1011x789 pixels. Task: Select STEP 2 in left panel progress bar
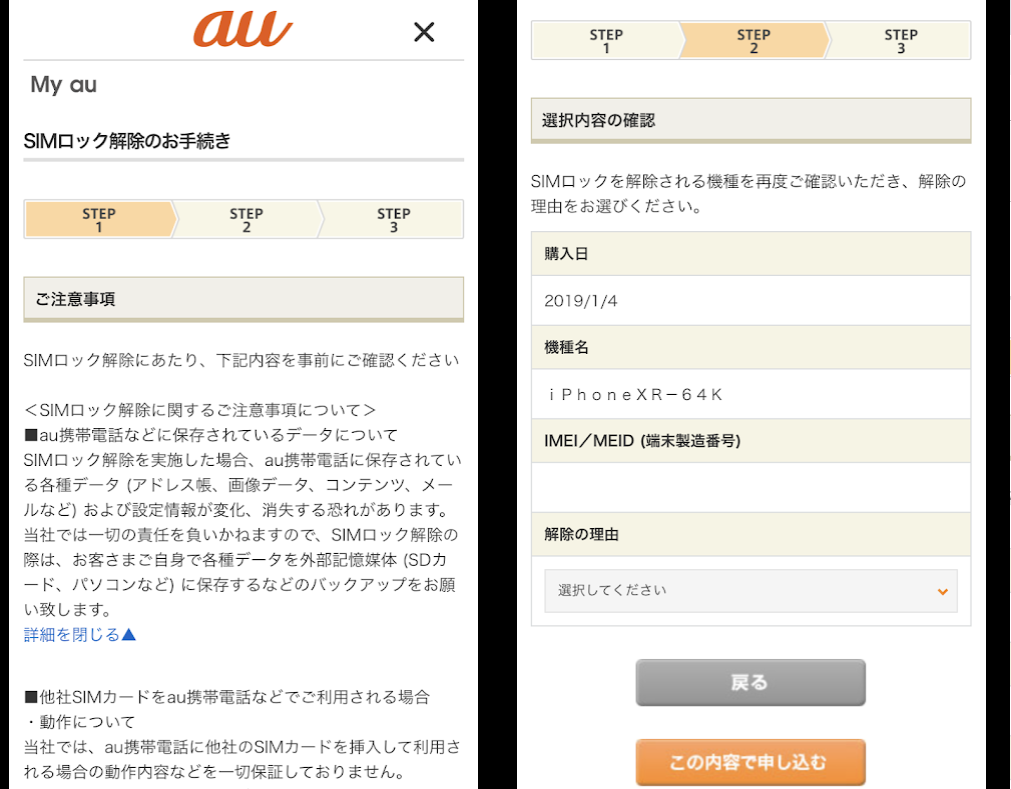[246, 220]
